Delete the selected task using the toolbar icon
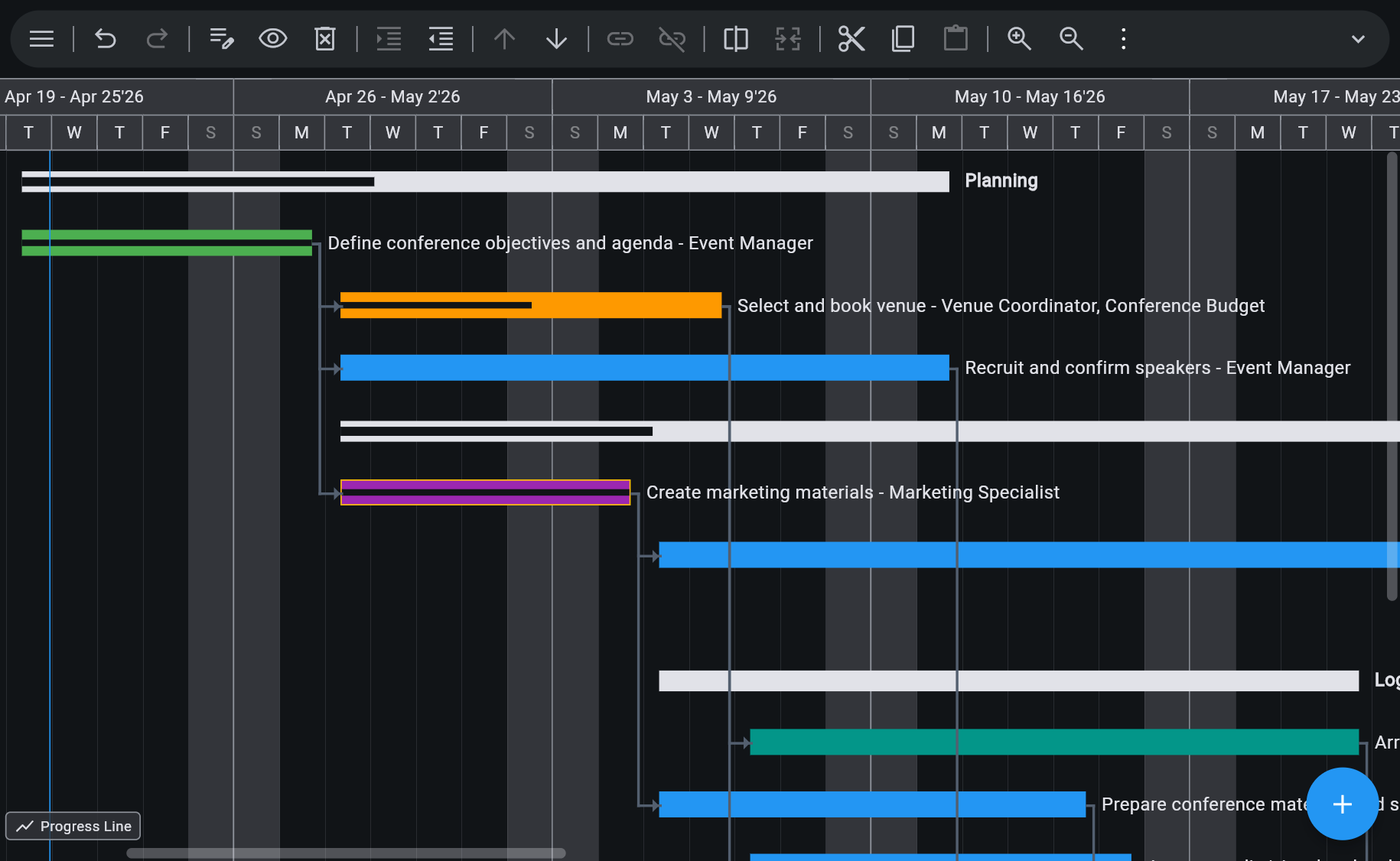The height and width of the screenshot is (861, 1400). (324, 38)
